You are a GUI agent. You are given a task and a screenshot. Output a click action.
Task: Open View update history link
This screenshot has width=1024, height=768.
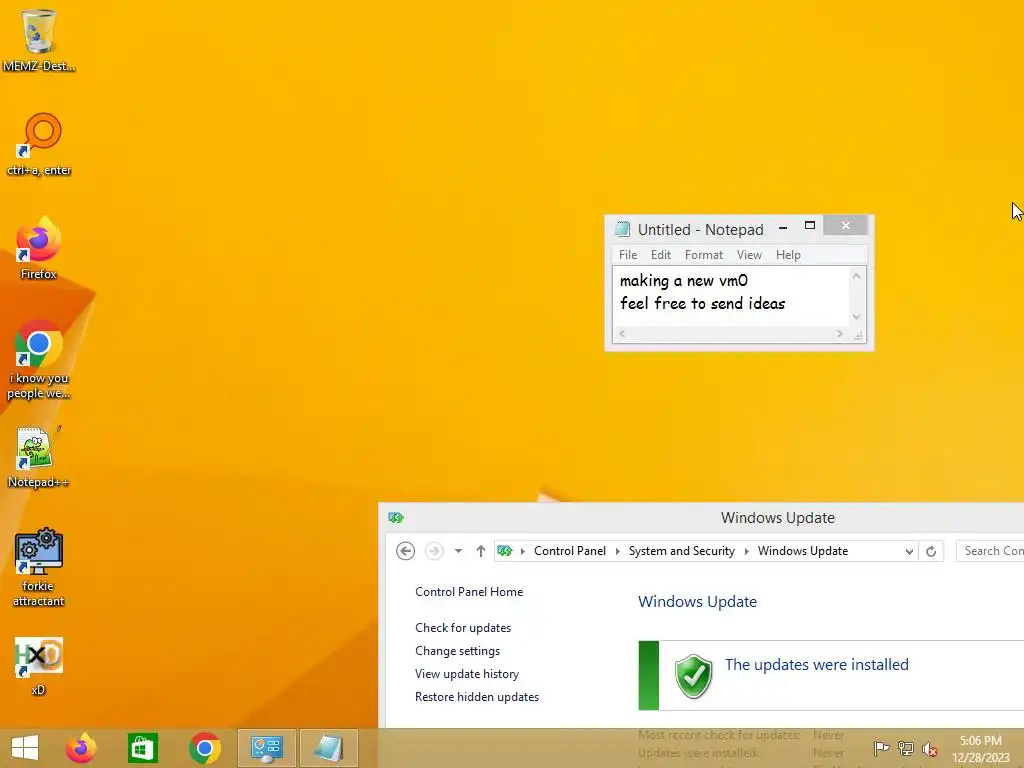tap(467, 674)
